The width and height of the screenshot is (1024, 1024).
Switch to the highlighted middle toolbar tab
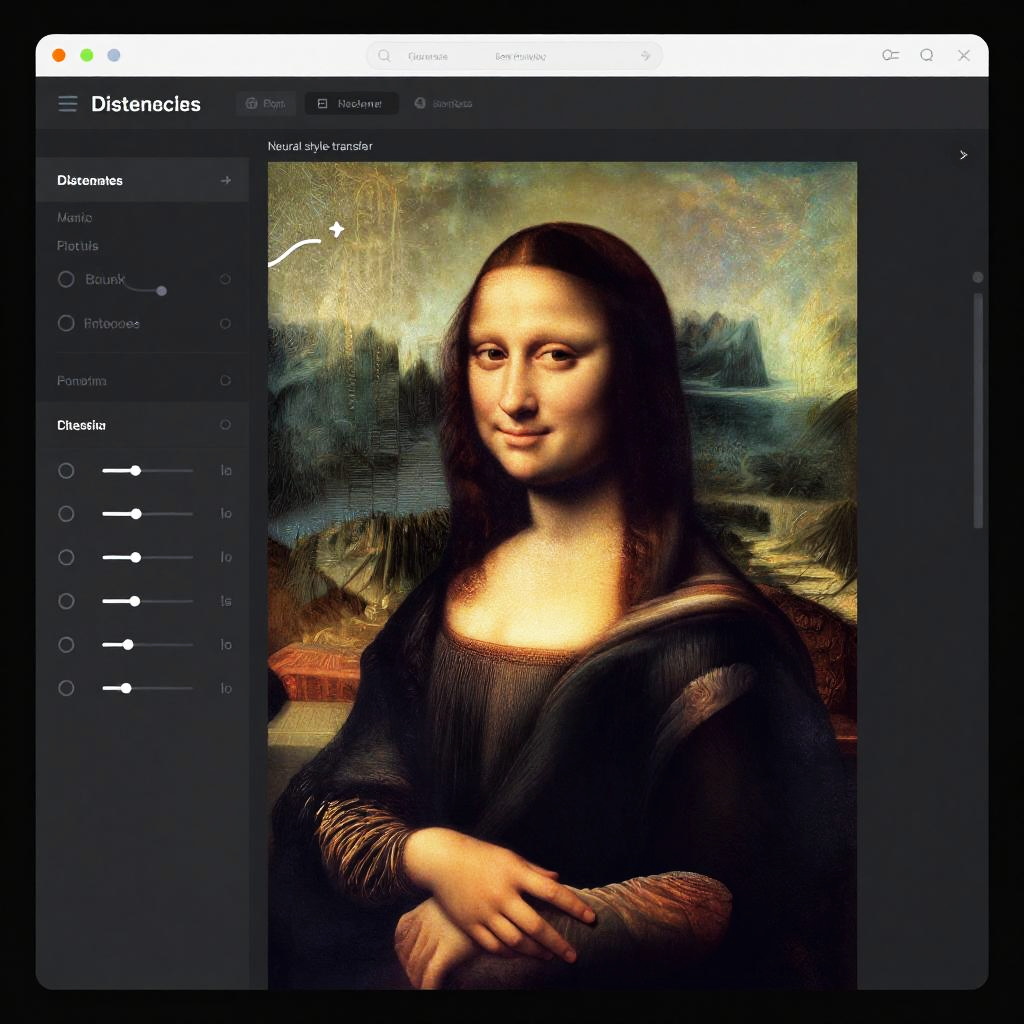351,104
